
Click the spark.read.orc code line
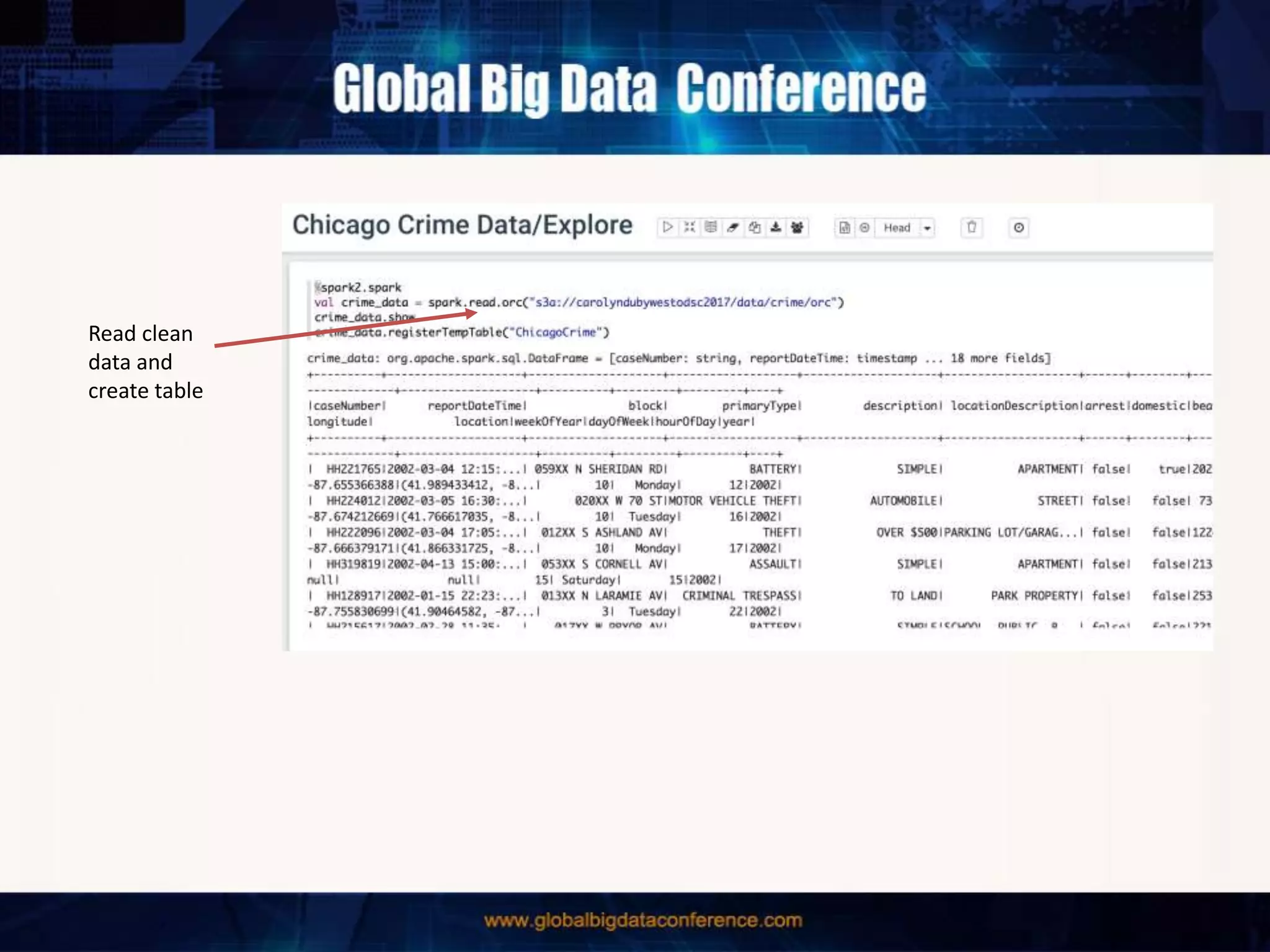click(x=579, y=302)
